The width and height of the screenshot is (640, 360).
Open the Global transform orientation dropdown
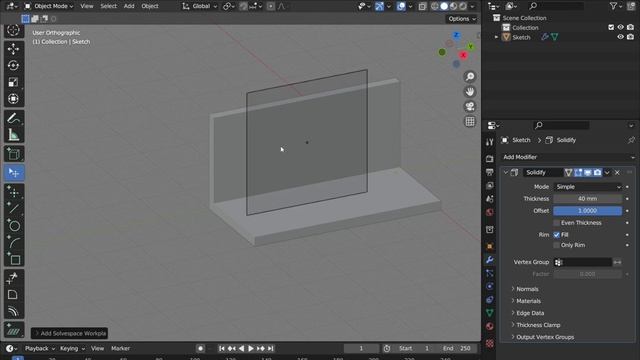pyautogui.click(x=200, y=6)
